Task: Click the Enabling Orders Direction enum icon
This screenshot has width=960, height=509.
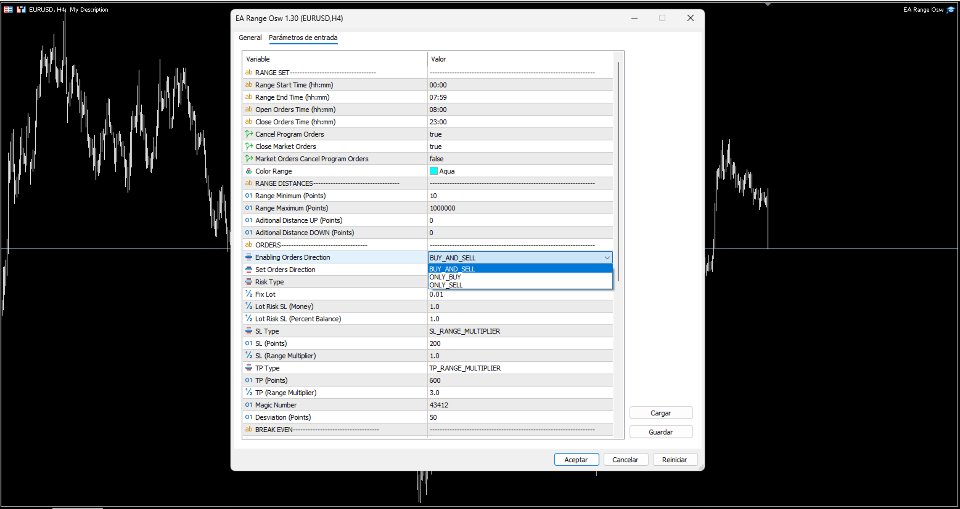Action: pyautogui.click(x=249, y=257)
